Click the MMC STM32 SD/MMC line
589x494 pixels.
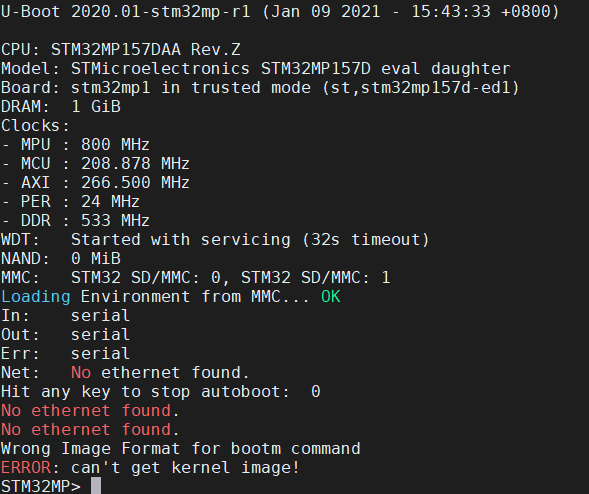196,278
